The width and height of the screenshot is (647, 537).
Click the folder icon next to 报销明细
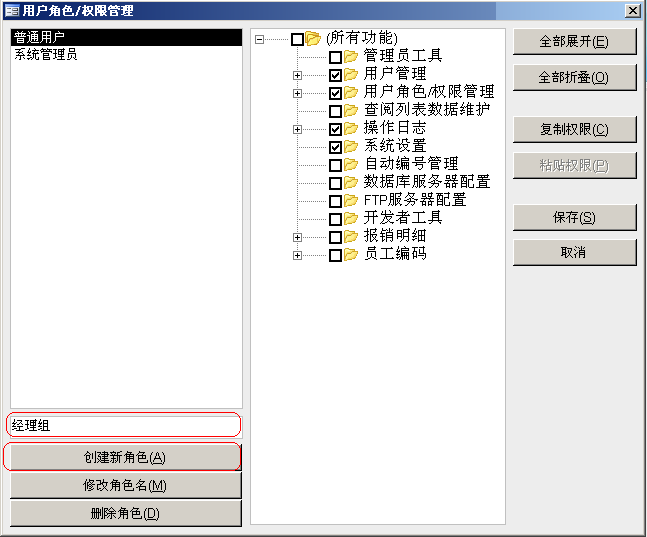point(351,237)
